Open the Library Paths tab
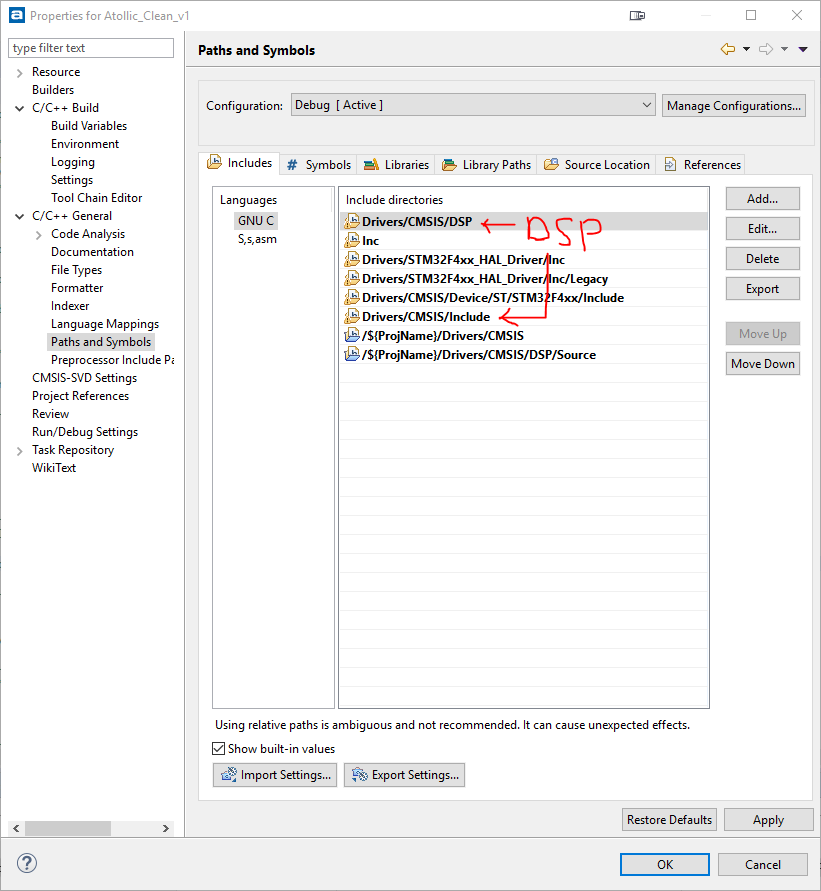This screenshot has width=821, height=891. [487, 164]
